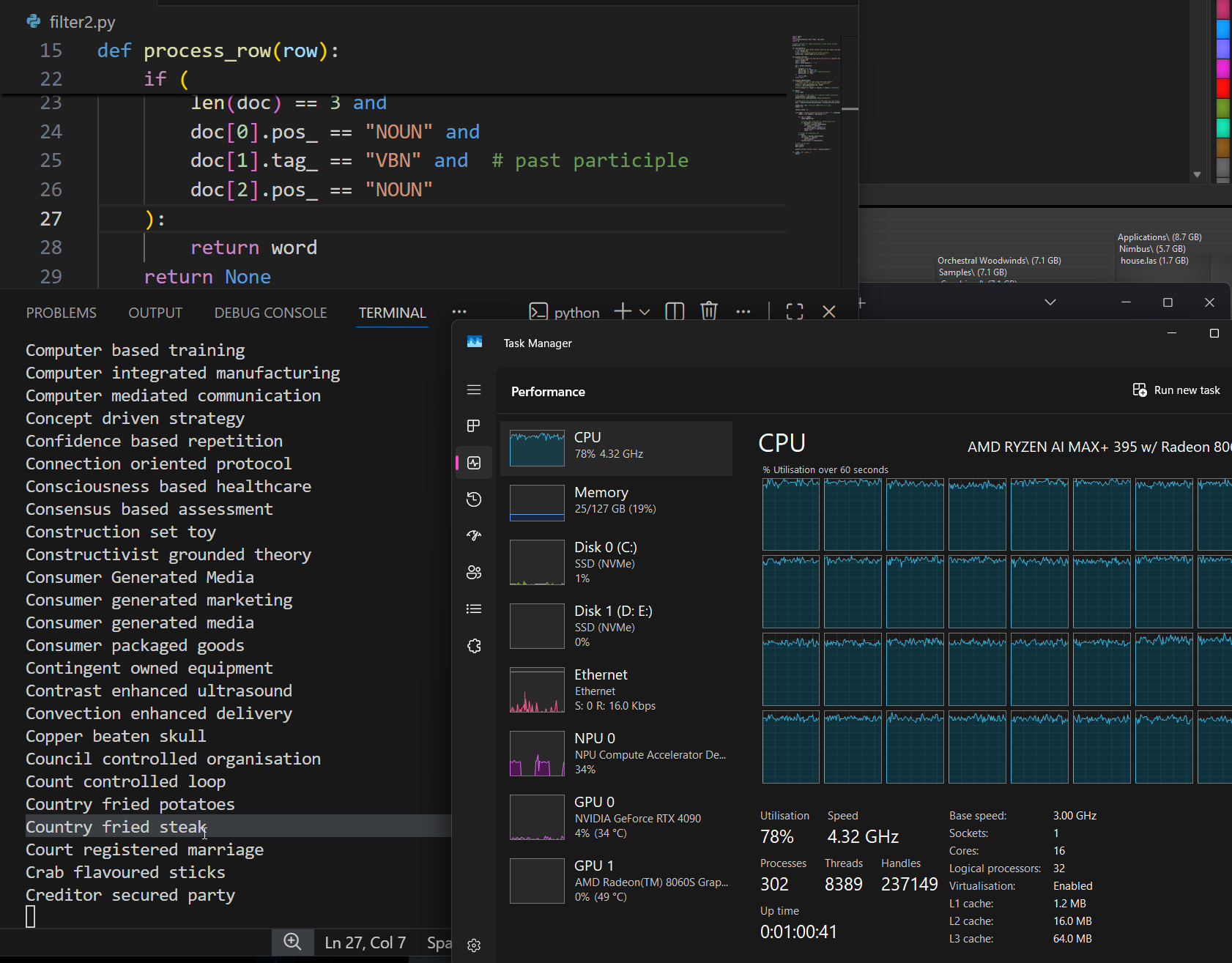
Task: Switch to the DEBUG CONSOLE tab
Action: 270,313
